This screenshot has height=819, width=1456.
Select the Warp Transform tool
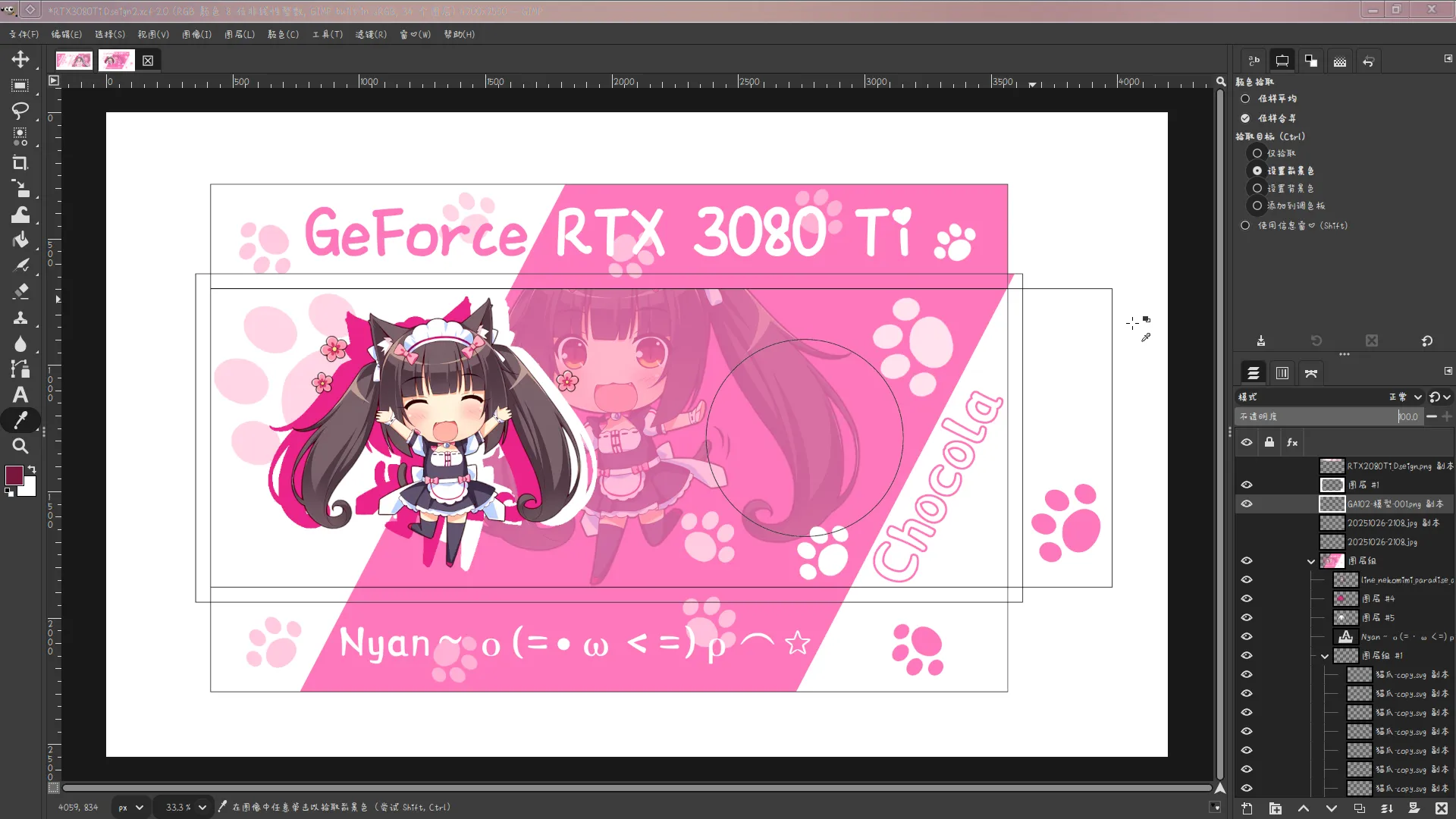(x=20, y=215)
